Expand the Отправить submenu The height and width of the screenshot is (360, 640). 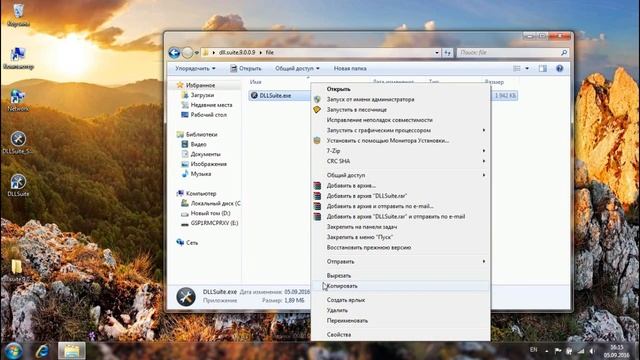[x=400, y=262]
